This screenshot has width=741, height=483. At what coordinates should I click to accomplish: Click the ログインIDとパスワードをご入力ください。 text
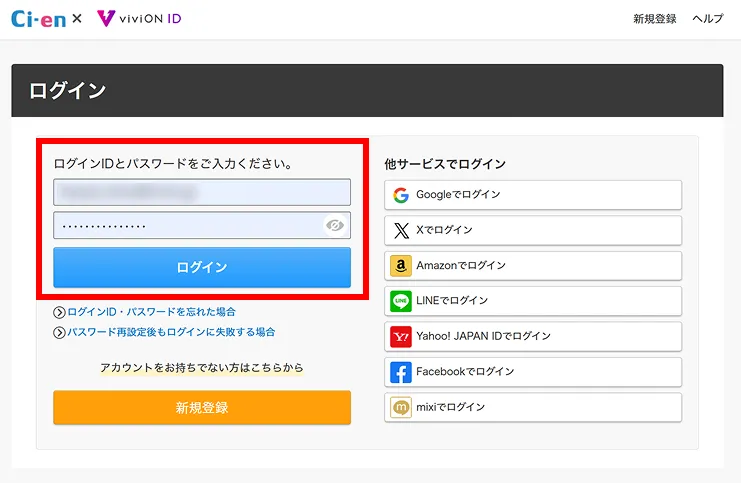[173, 164]
